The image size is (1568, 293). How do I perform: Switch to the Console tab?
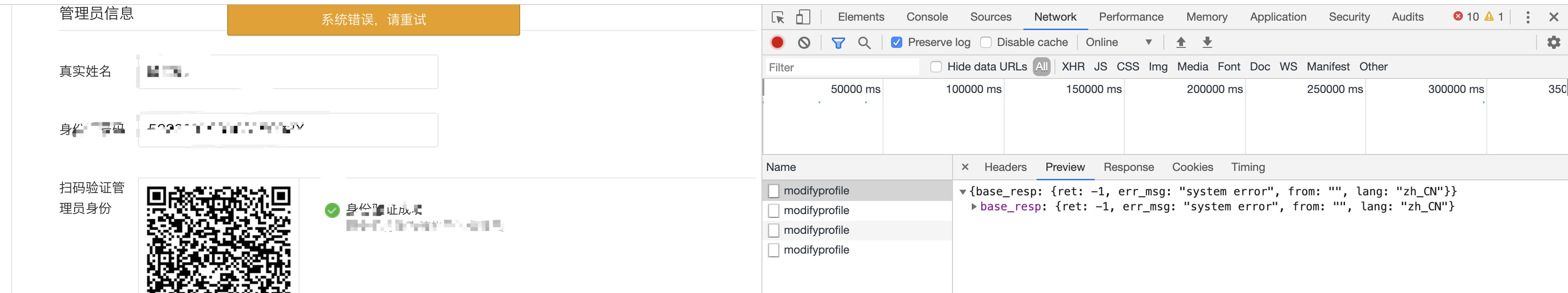point(927,17)
